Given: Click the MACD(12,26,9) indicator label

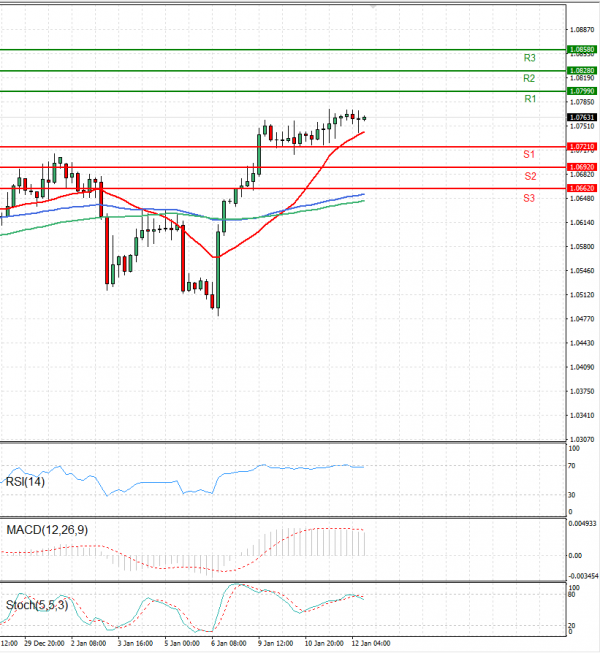Looking at the screenshot, I should (x=47, y=530).
